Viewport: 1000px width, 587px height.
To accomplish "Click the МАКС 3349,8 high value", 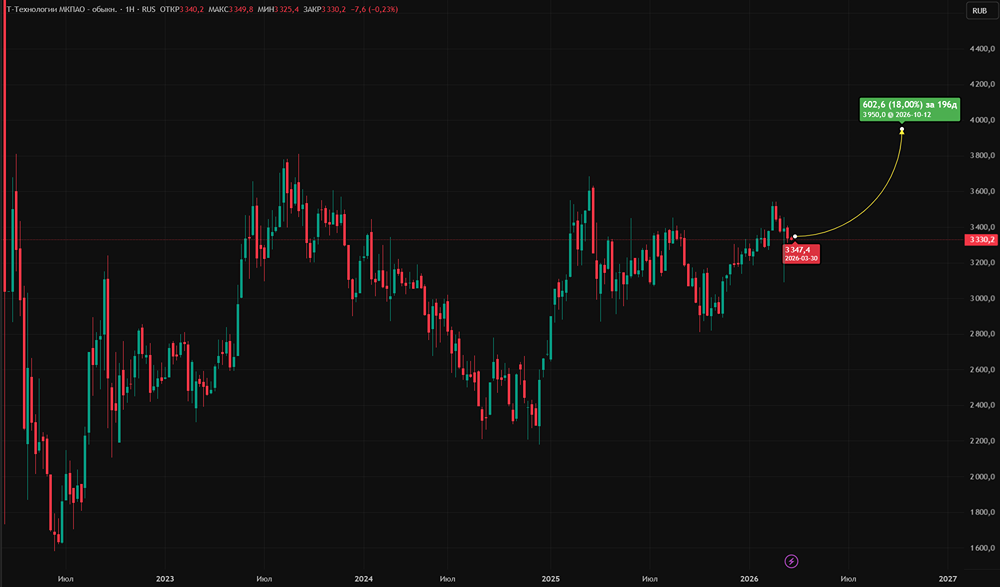I will pyautogui.click(x=230, y=10).
